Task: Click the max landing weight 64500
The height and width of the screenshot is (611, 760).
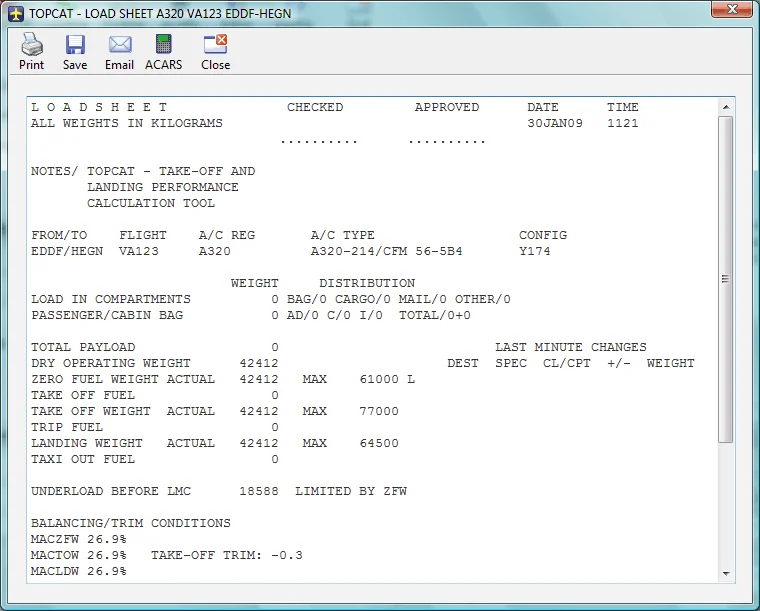Action: pyautogui.click(x=379, y=443)
